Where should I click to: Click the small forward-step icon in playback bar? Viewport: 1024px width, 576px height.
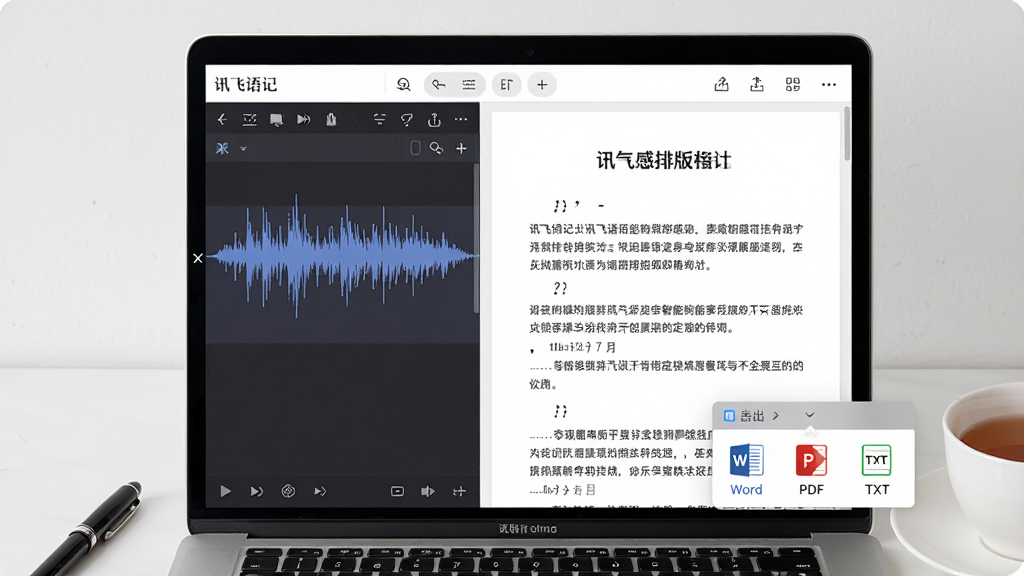point(320,491)
